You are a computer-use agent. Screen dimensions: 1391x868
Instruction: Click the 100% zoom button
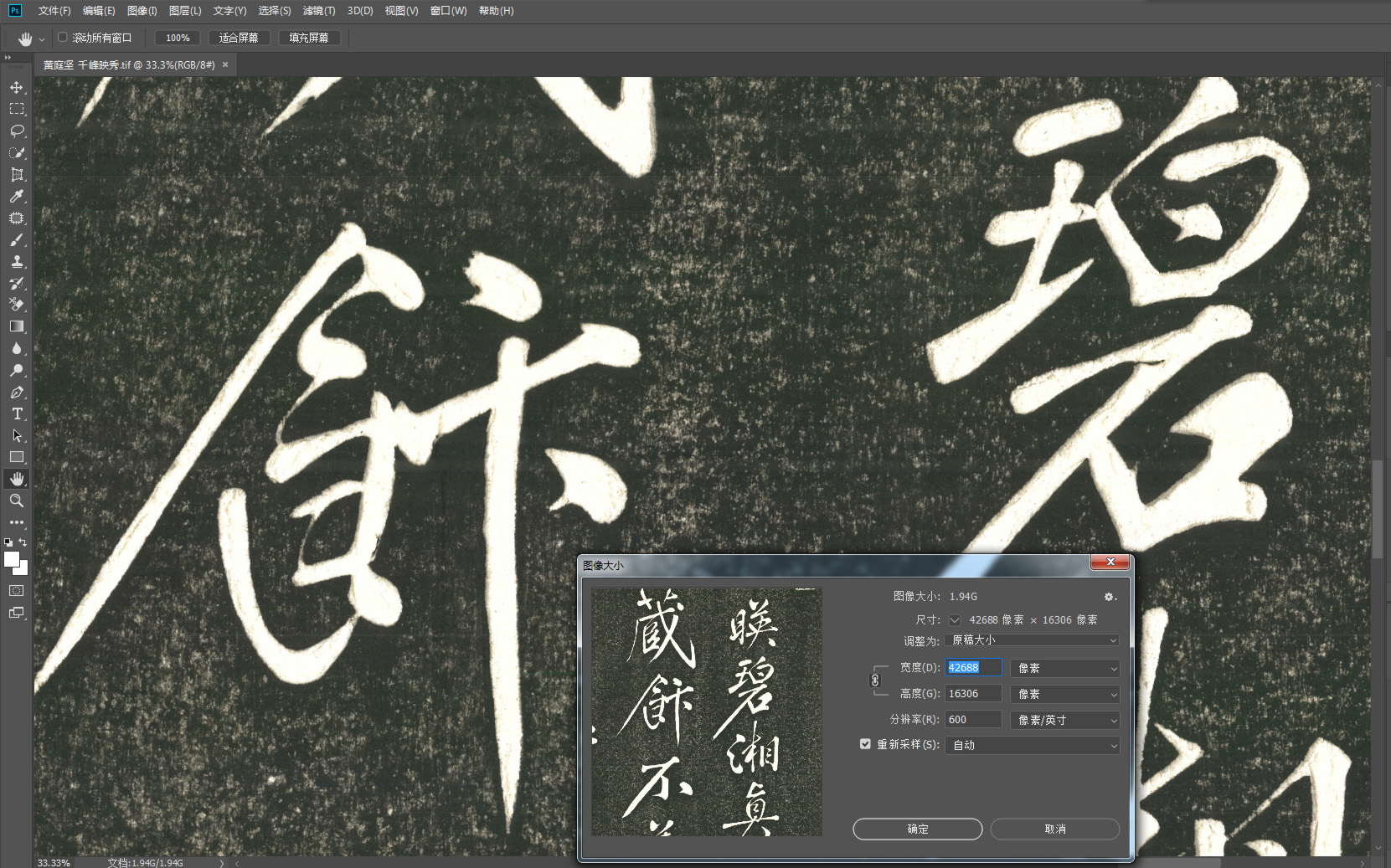(x=178, y=38)
